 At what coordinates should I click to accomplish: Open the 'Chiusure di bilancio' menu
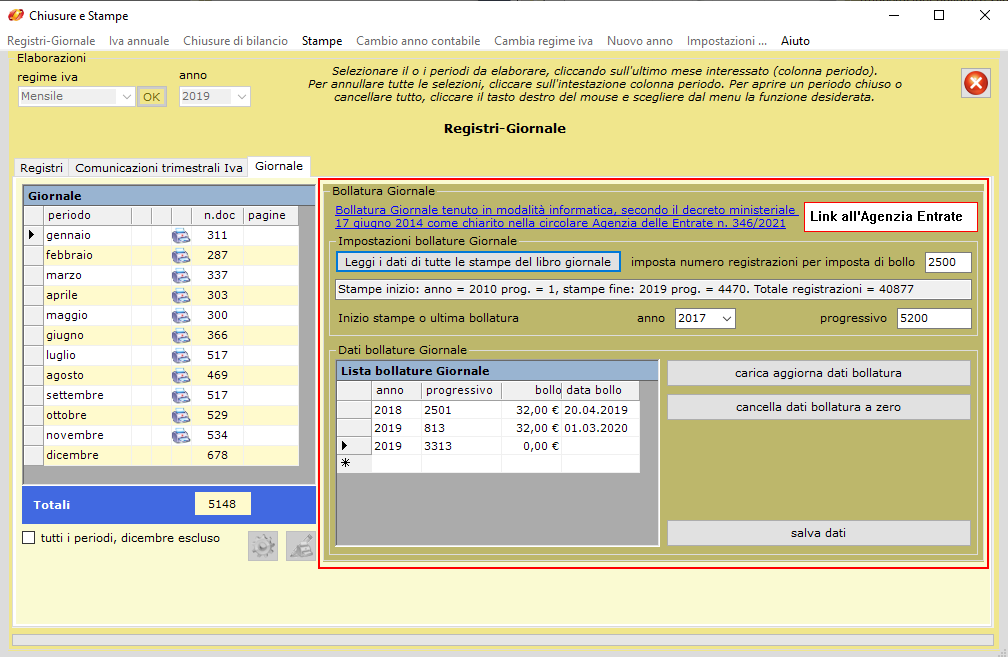click(235, 41)
